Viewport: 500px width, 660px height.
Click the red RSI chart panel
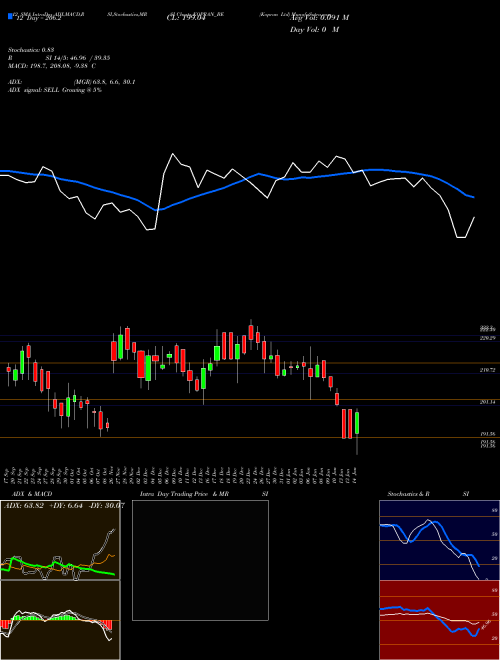coord(439,620)
